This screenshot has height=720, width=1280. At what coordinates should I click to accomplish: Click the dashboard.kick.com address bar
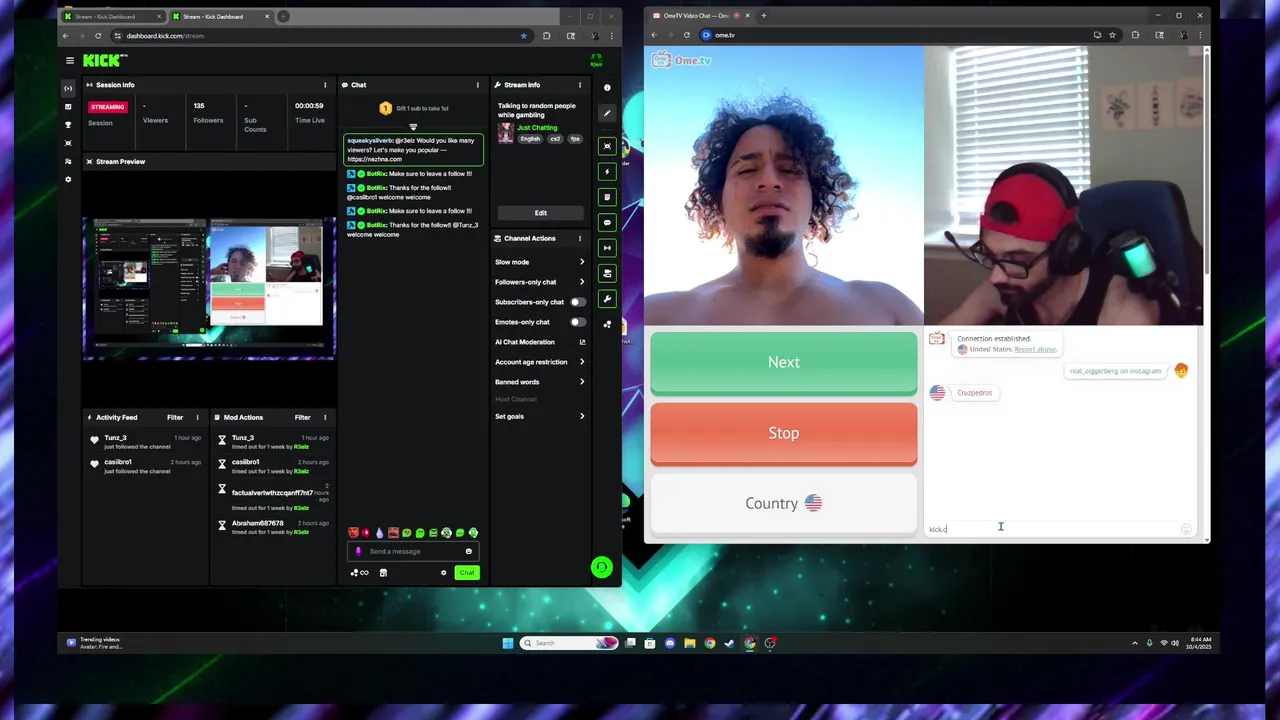320,36
